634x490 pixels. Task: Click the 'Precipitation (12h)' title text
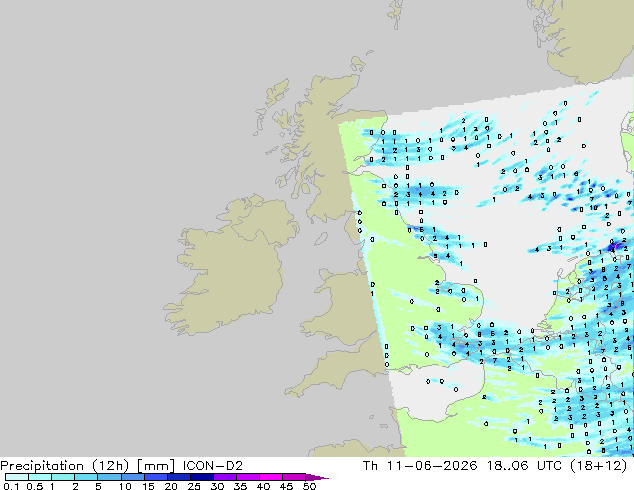pos(65,466)
